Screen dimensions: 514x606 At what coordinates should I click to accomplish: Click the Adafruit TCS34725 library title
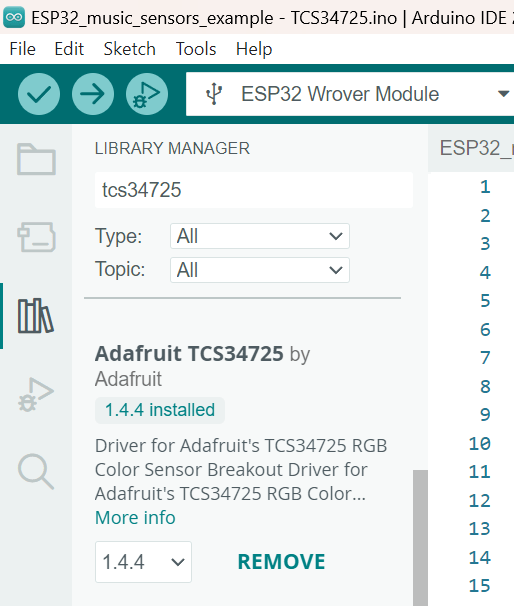189,353
